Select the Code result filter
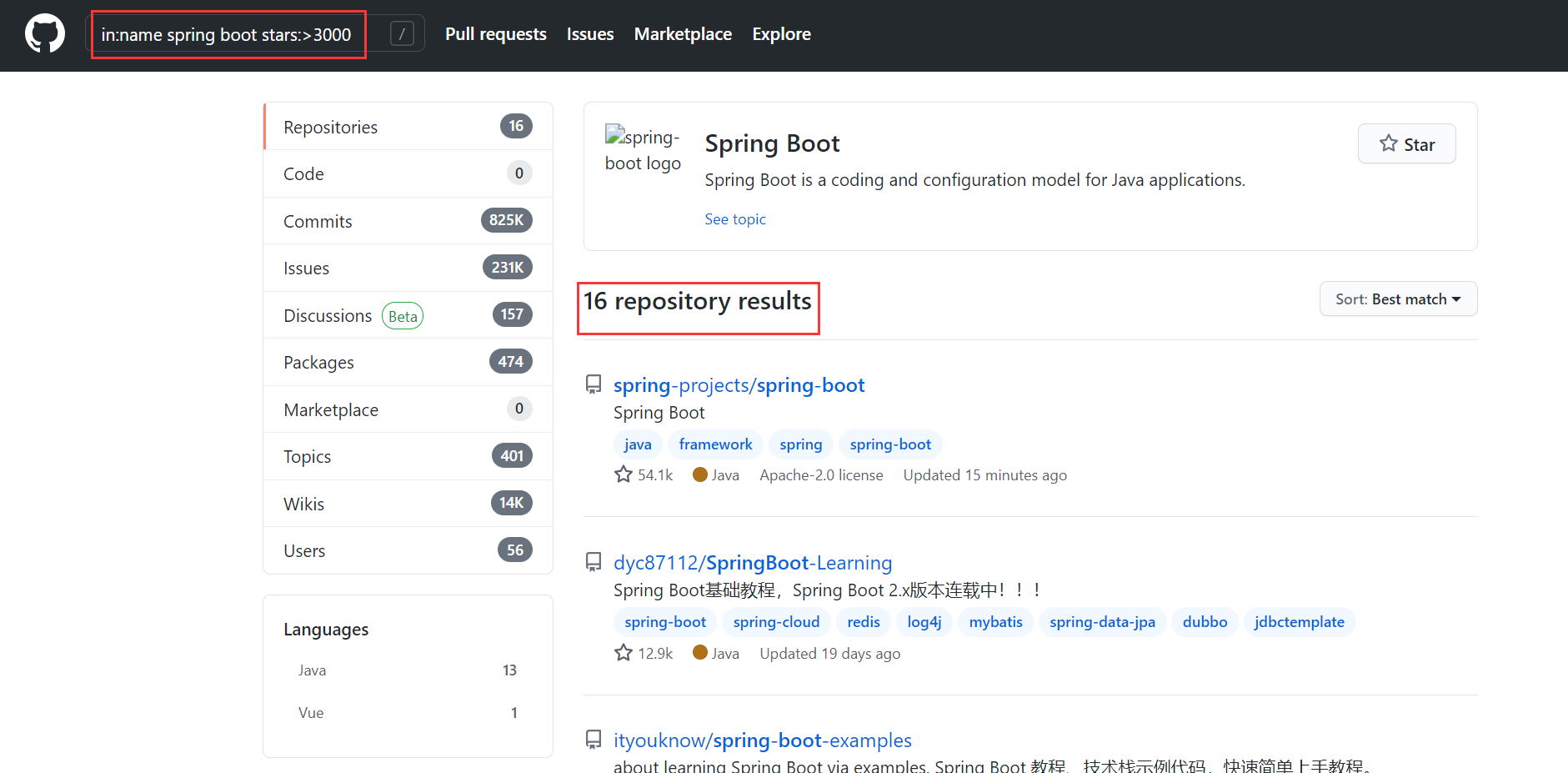This screenshot has height=773, width=1568. coord(408,173)
